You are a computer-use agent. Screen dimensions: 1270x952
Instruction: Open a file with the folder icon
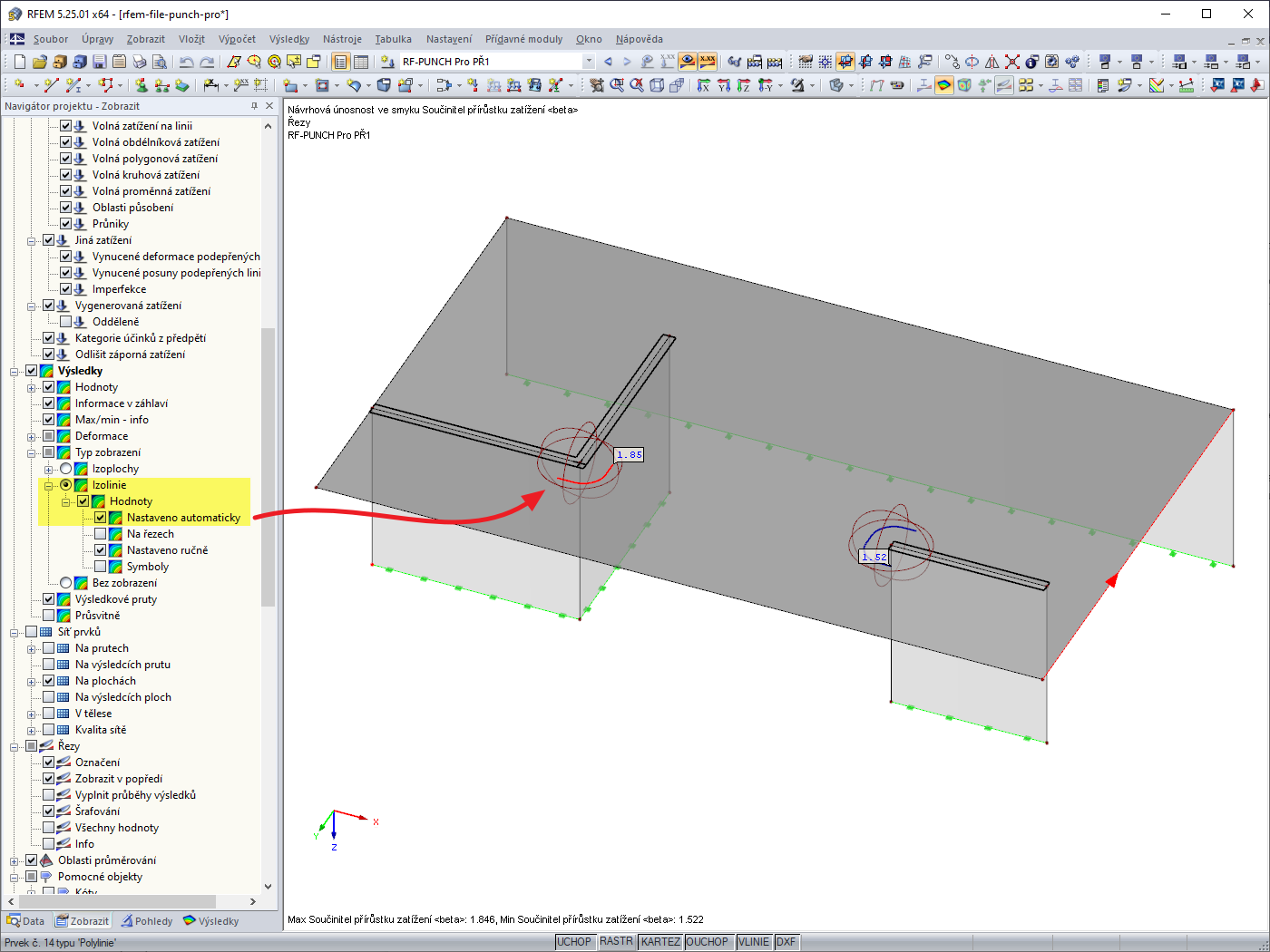click(39, 62)
